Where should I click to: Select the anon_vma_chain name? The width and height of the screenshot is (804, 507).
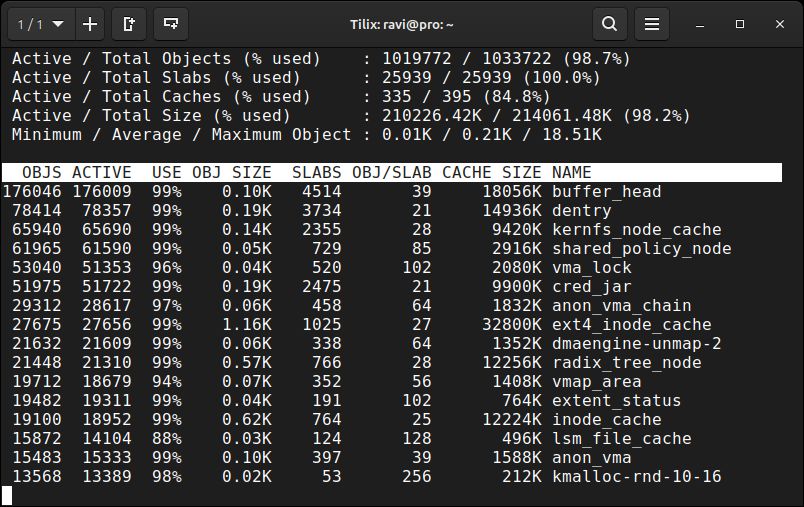[x=621, y=306]
